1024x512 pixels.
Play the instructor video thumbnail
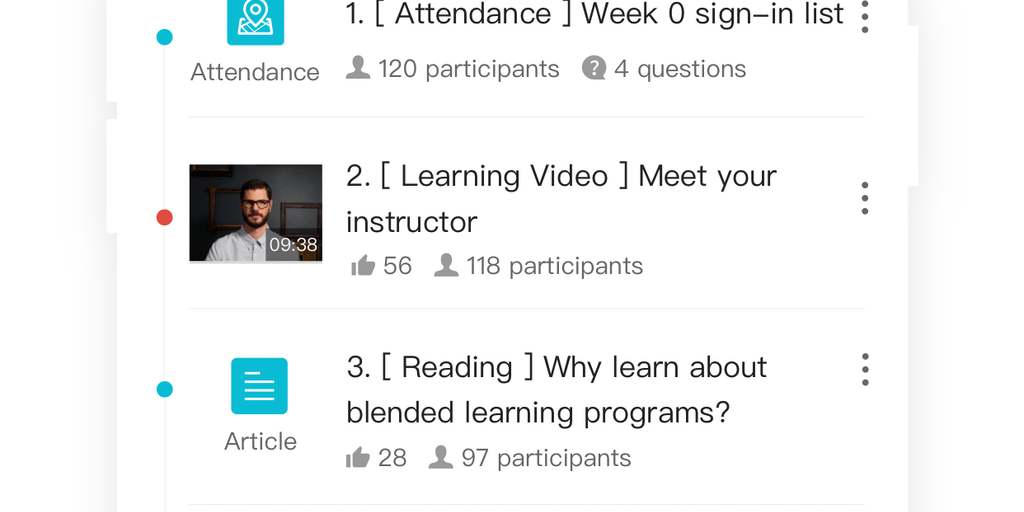click(x=255, y=212)
